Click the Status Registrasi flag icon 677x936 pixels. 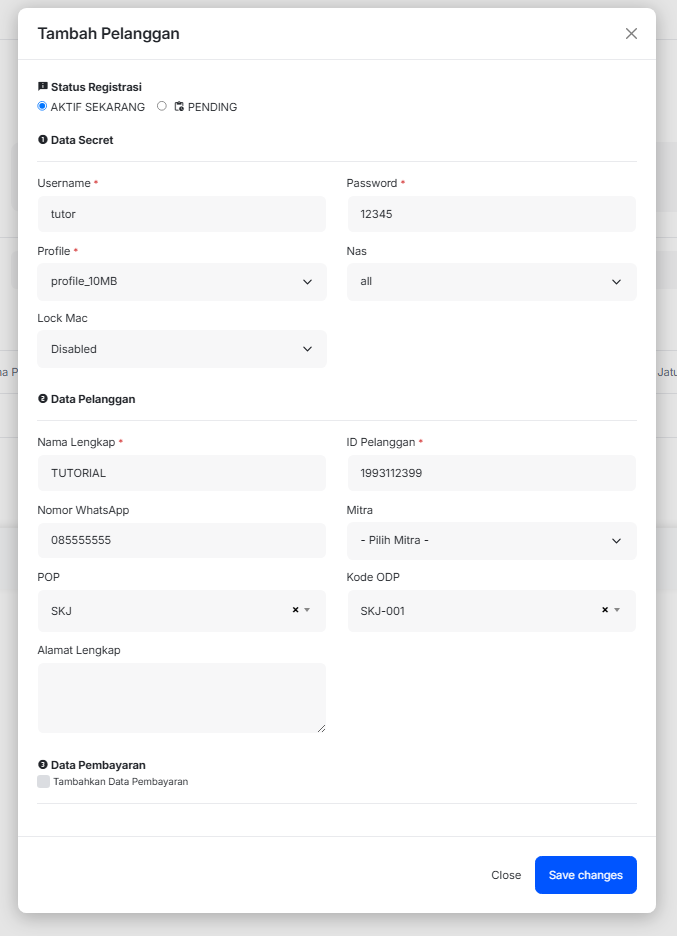(x=42, y=87)
